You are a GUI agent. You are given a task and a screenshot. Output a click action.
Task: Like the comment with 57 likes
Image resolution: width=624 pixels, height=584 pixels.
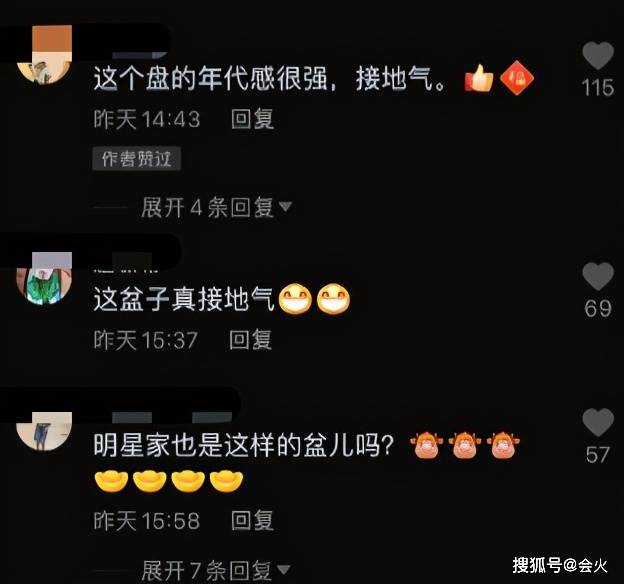(x=598, y=422)
